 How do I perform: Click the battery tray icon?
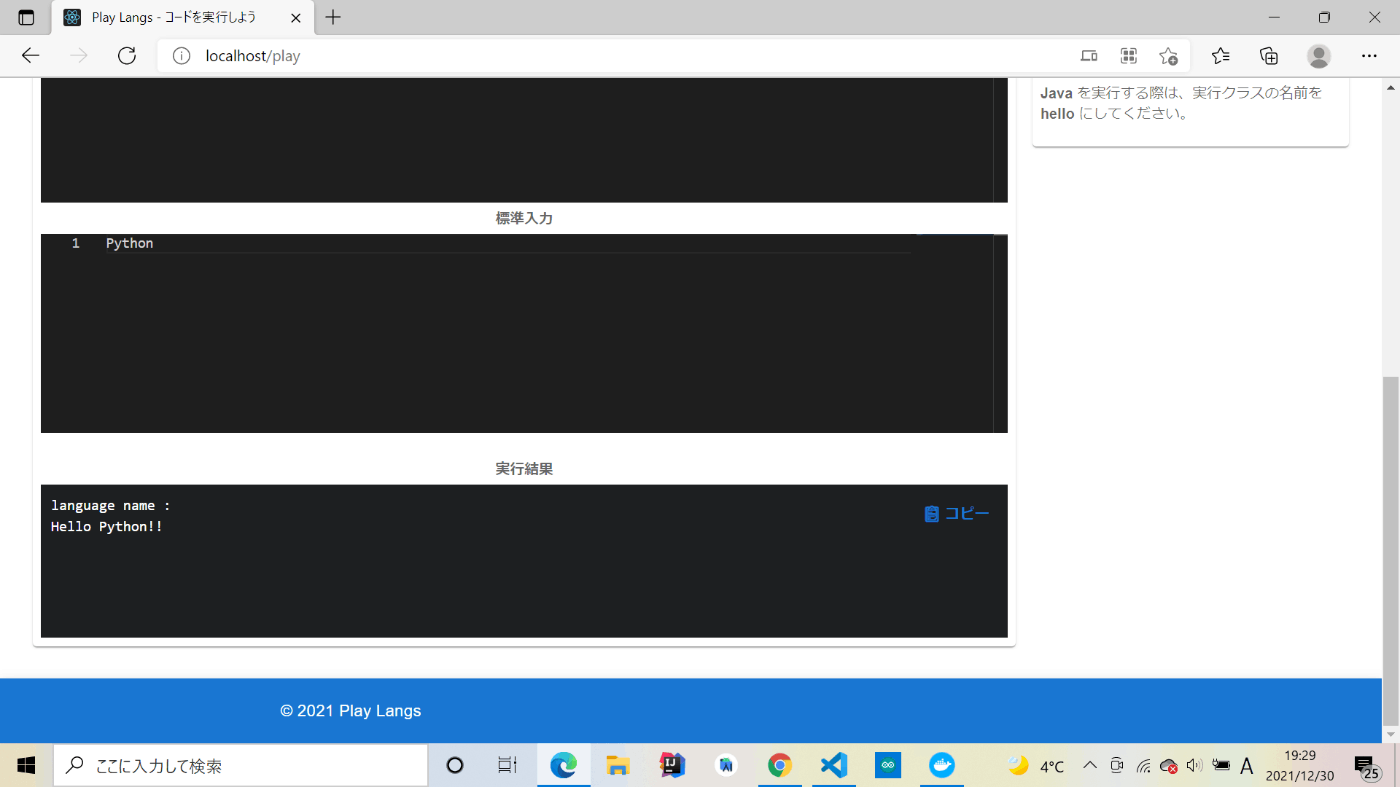[x=1220, y=766]
